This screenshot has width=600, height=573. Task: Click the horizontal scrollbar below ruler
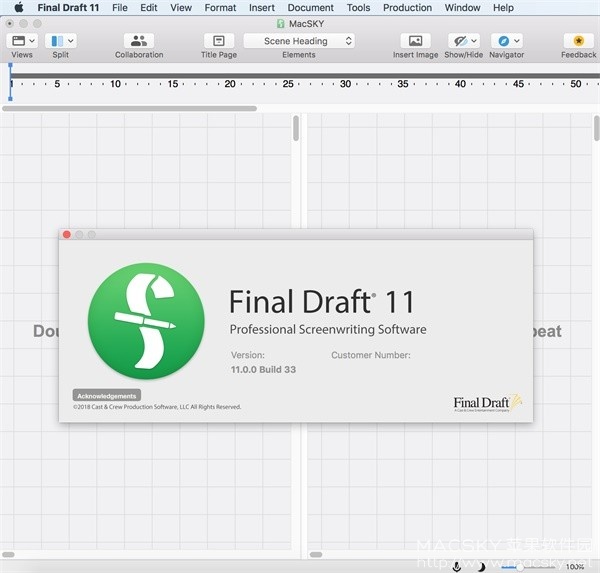129,109
